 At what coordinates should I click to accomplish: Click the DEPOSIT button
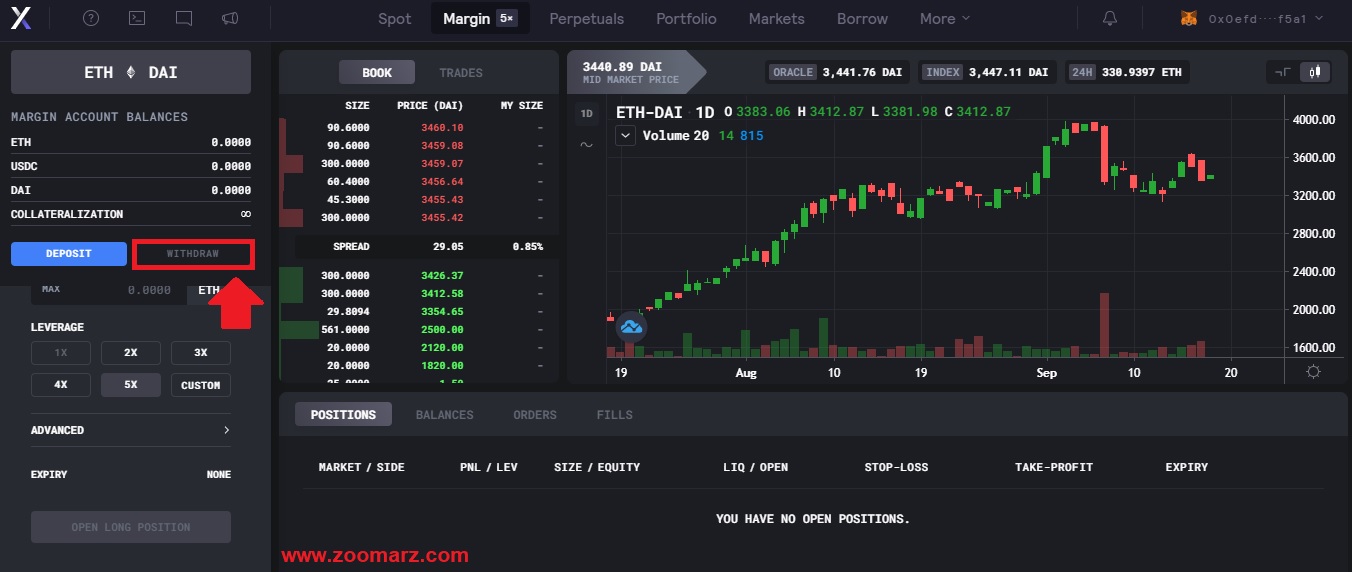(68, 254)
